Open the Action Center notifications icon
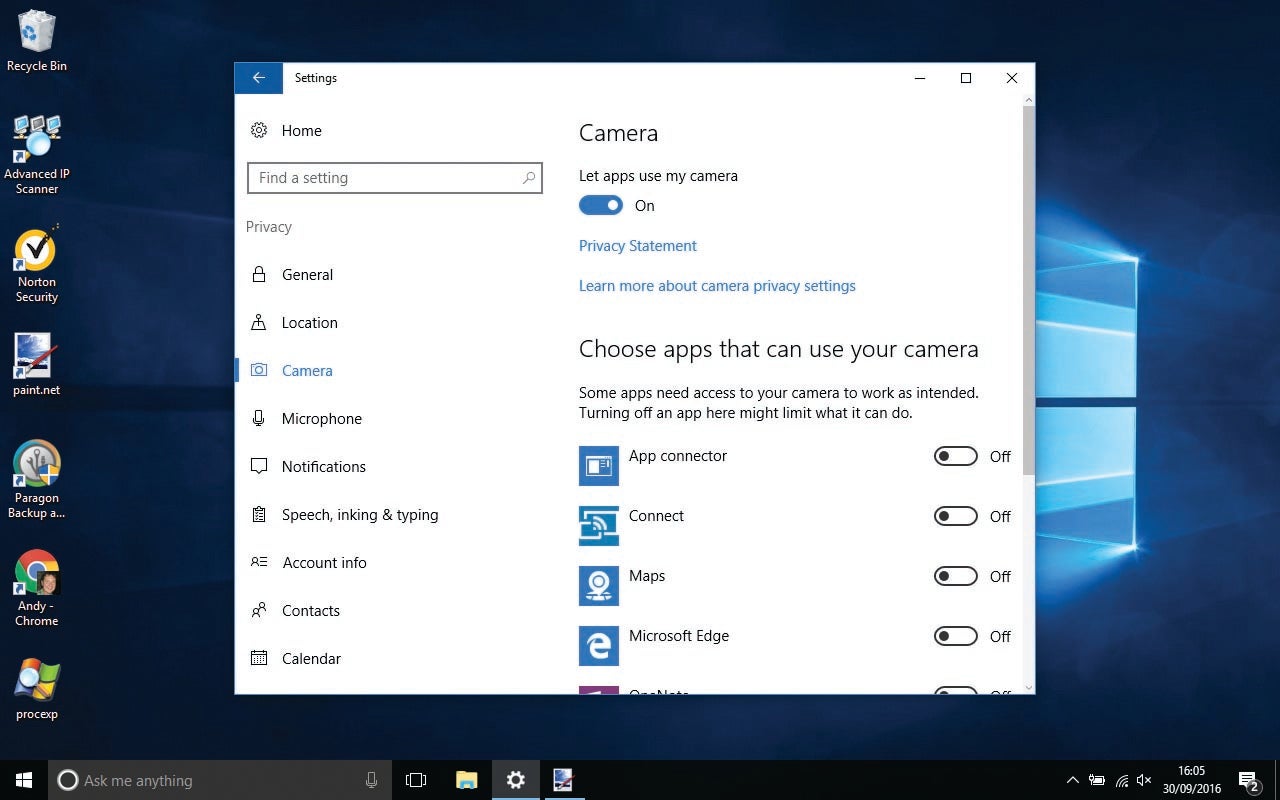Viewport: 1280px width, 800px height. [1248, 780]
